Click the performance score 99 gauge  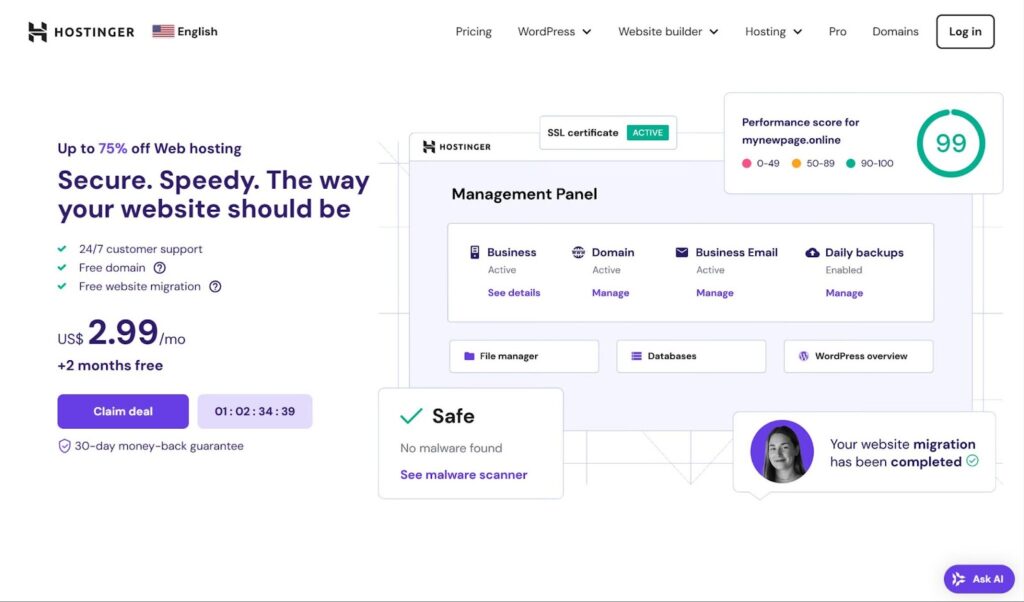click(x=950, y=143)
